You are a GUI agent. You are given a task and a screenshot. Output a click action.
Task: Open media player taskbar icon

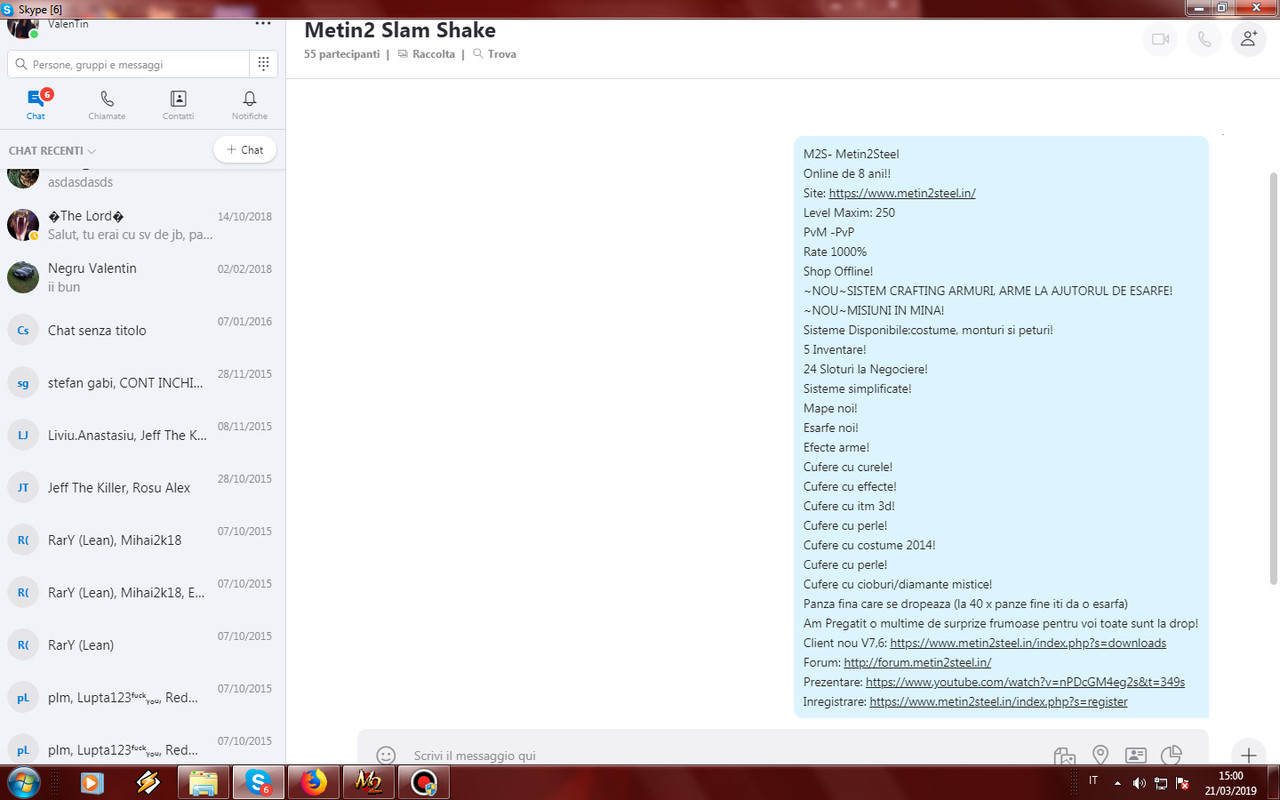tap(92, 782)
